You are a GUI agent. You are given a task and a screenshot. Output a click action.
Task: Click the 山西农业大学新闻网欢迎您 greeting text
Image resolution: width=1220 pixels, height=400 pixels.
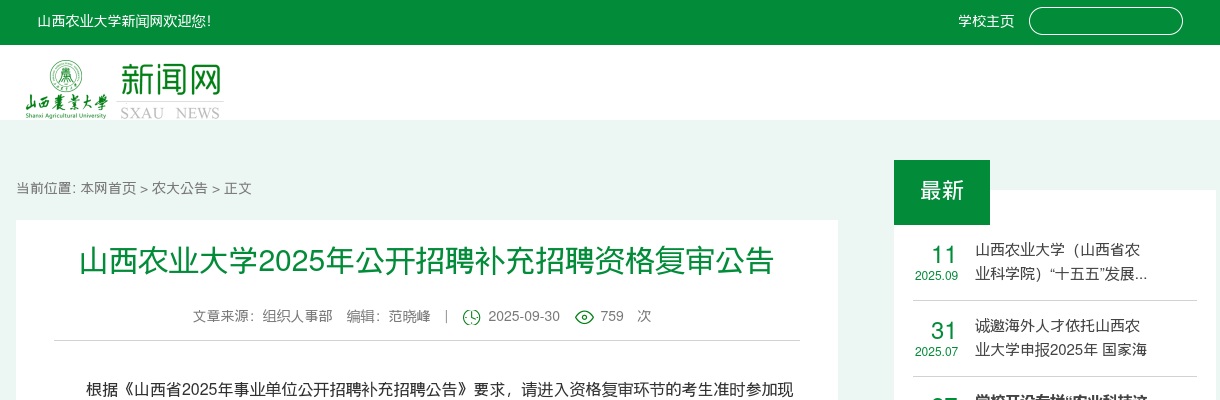pyautogui.click(x=124, y=21)
